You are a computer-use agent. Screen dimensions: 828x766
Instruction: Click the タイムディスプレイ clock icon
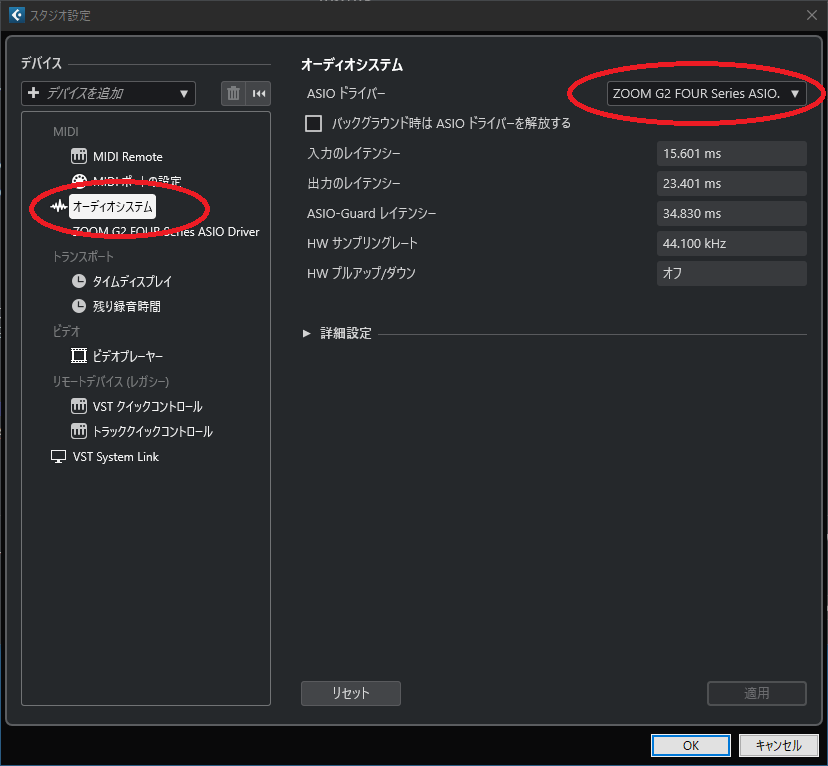(79, 281)
